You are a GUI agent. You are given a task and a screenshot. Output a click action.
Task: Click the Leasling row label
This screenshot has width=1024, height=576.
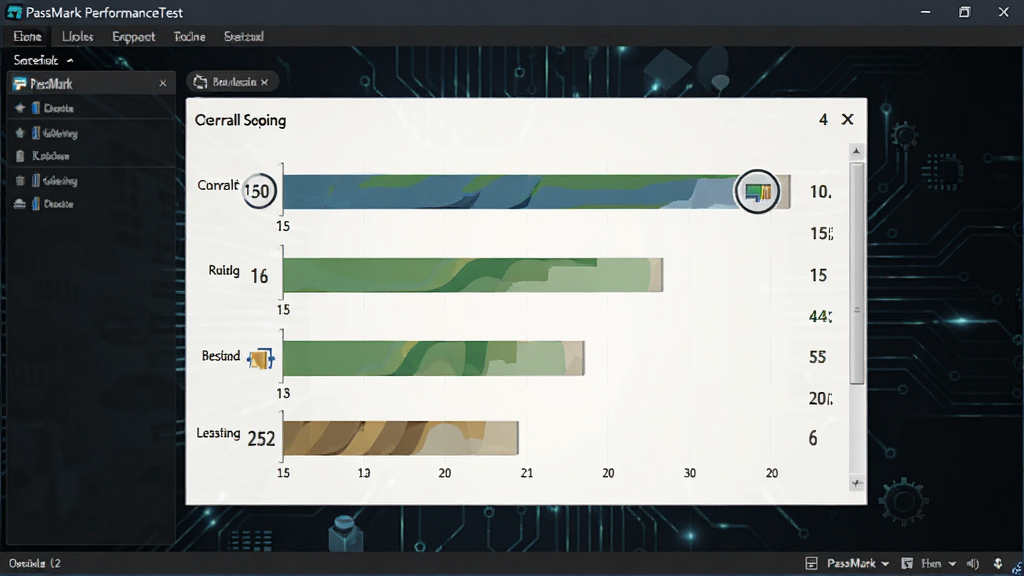(218, 433)
